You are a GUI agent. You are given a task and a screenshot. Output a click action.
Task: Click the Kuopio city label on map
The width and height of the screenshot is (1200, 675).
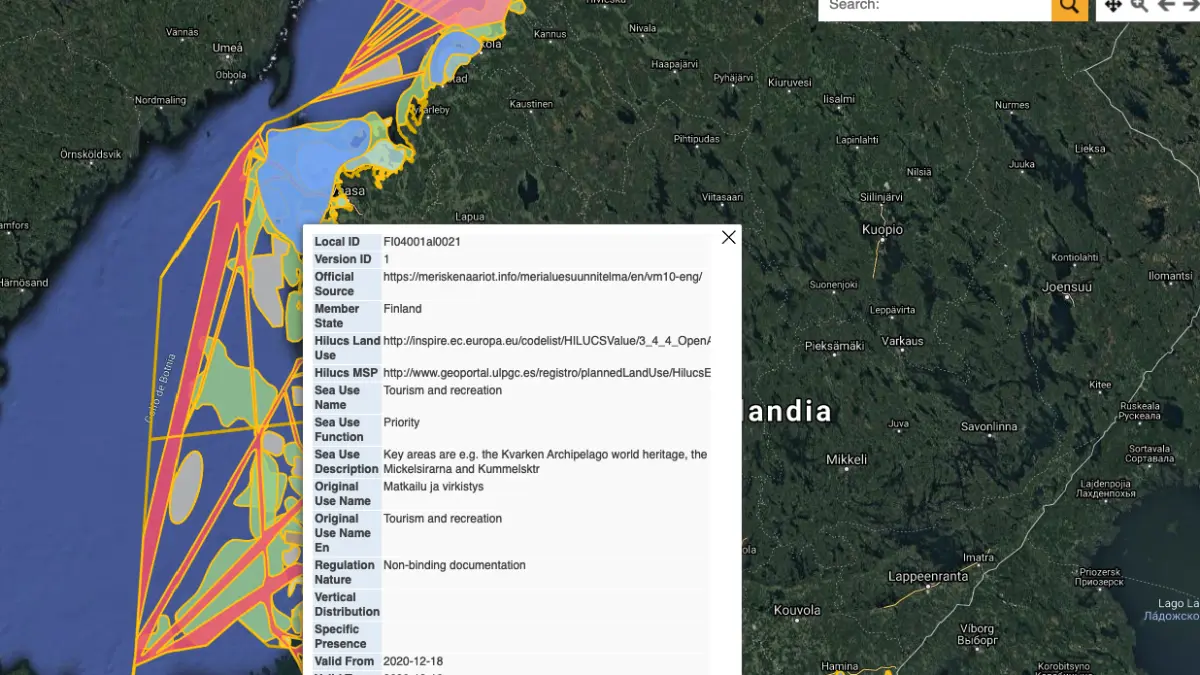[x=882, y=230]
